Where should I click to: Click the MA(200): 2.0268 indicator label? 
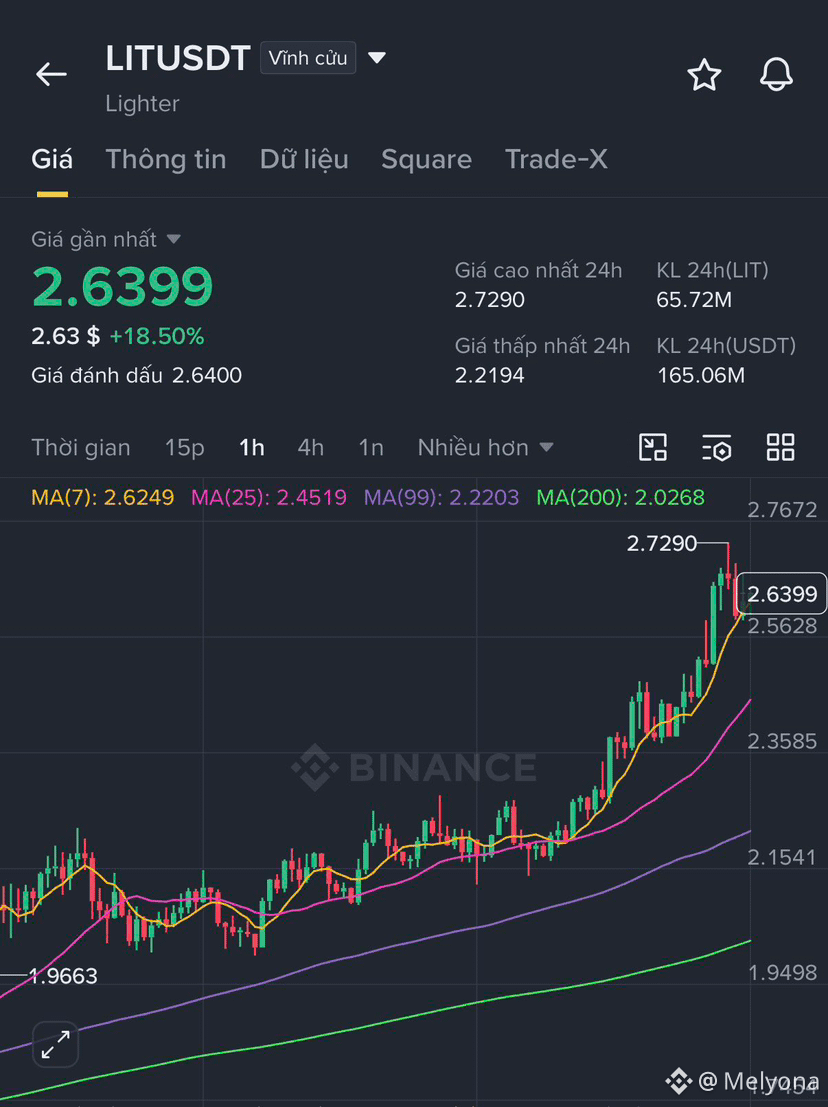[x=620, y=498]
